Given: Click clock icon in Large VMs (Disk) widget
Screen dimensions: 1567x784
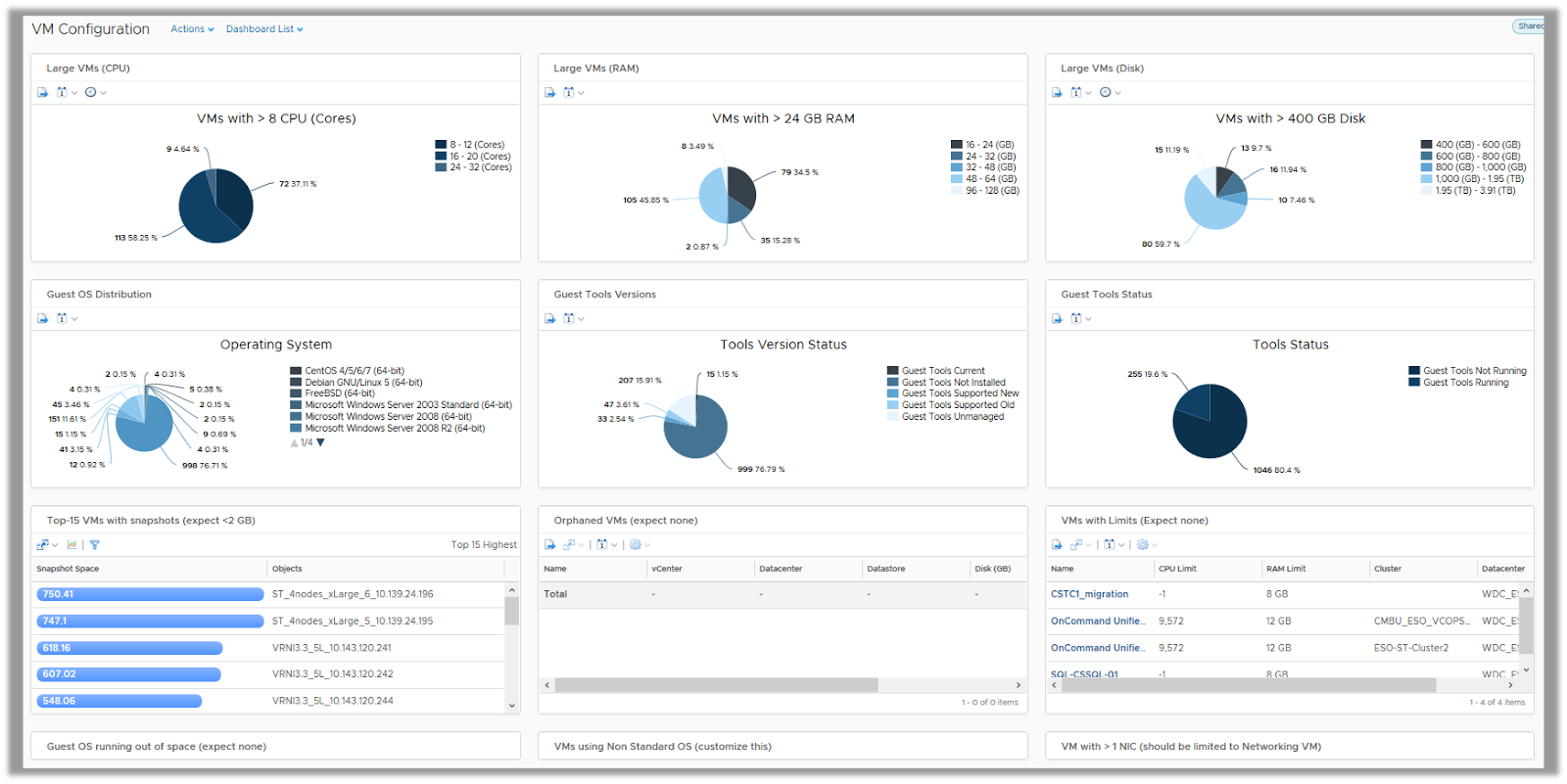Looking at the screenshot, I should click(1105, 93).
